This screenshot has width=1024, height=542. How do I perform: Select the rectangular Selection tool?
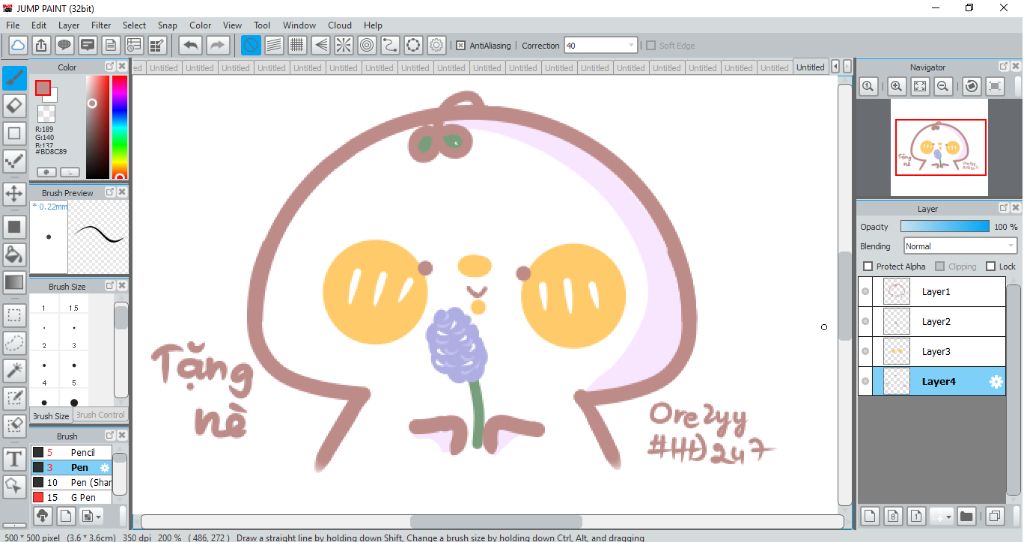pos(14,315)
